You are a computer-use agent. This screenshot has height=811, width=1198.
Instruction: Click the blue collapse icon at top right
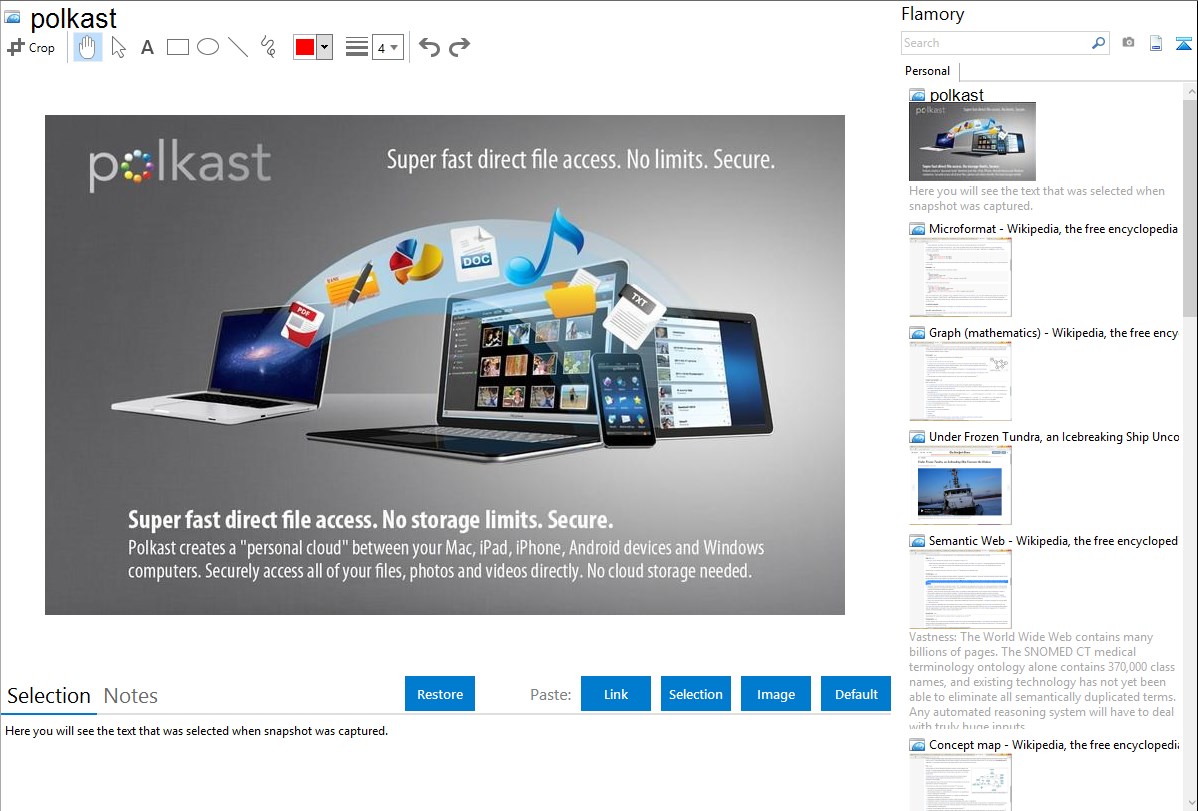pos(1183,43)
